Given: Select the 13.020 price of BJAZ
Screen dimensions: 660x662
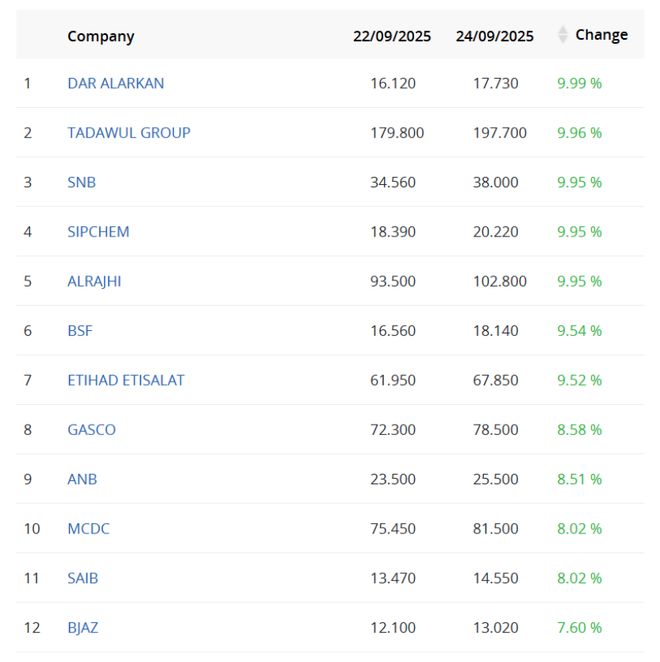Looking at the screenshot, I should coord(495,627).
